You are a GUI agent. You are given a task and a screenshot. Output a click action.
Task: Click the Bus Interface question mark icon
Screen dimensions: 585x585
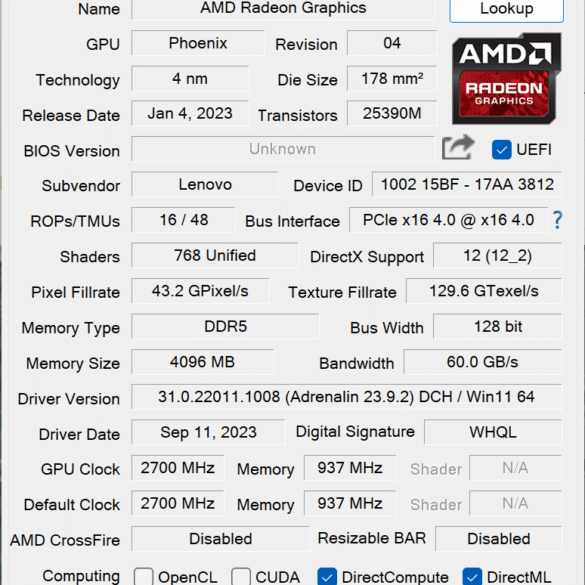[x=557, y=220]
